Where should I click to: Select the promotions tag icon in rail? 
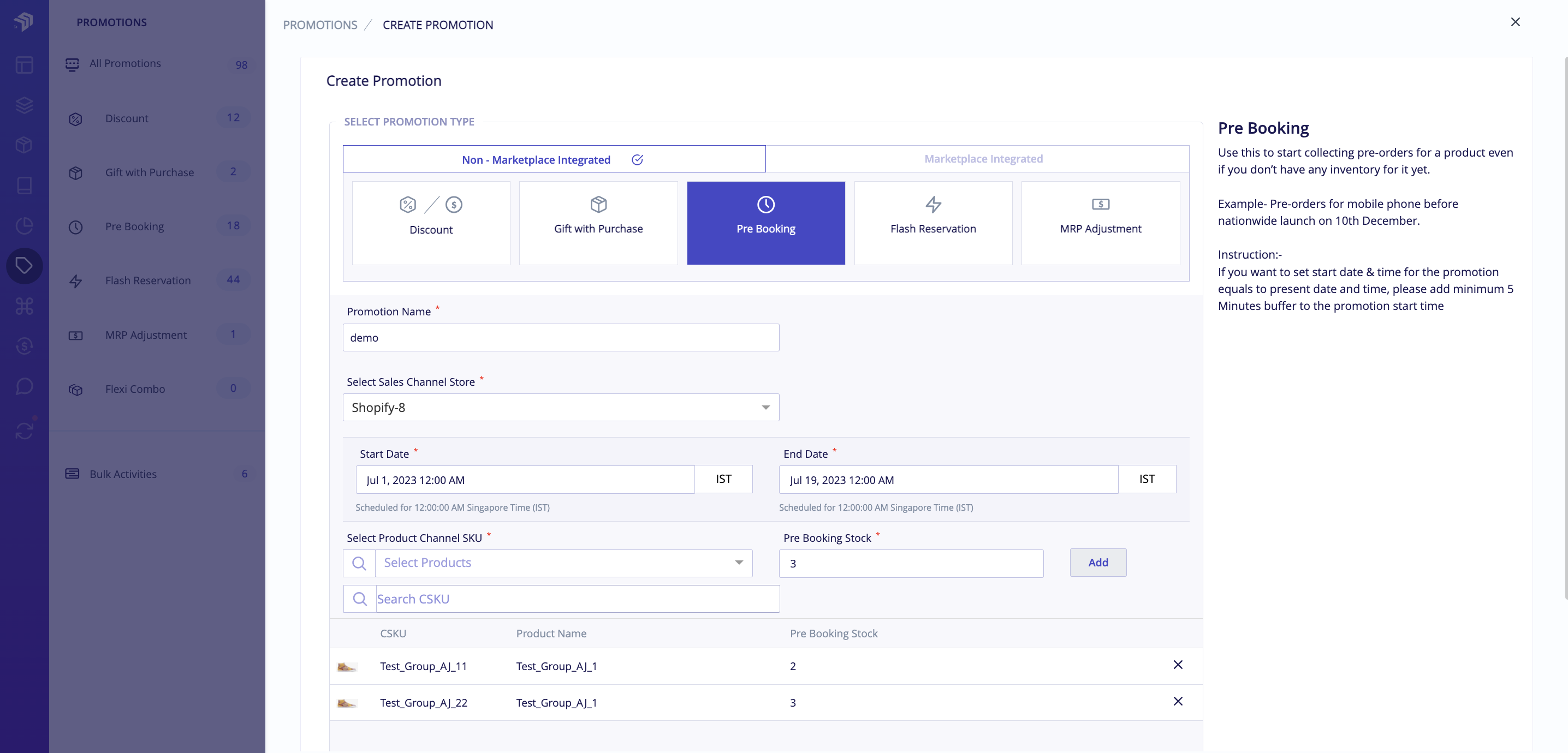23,266
